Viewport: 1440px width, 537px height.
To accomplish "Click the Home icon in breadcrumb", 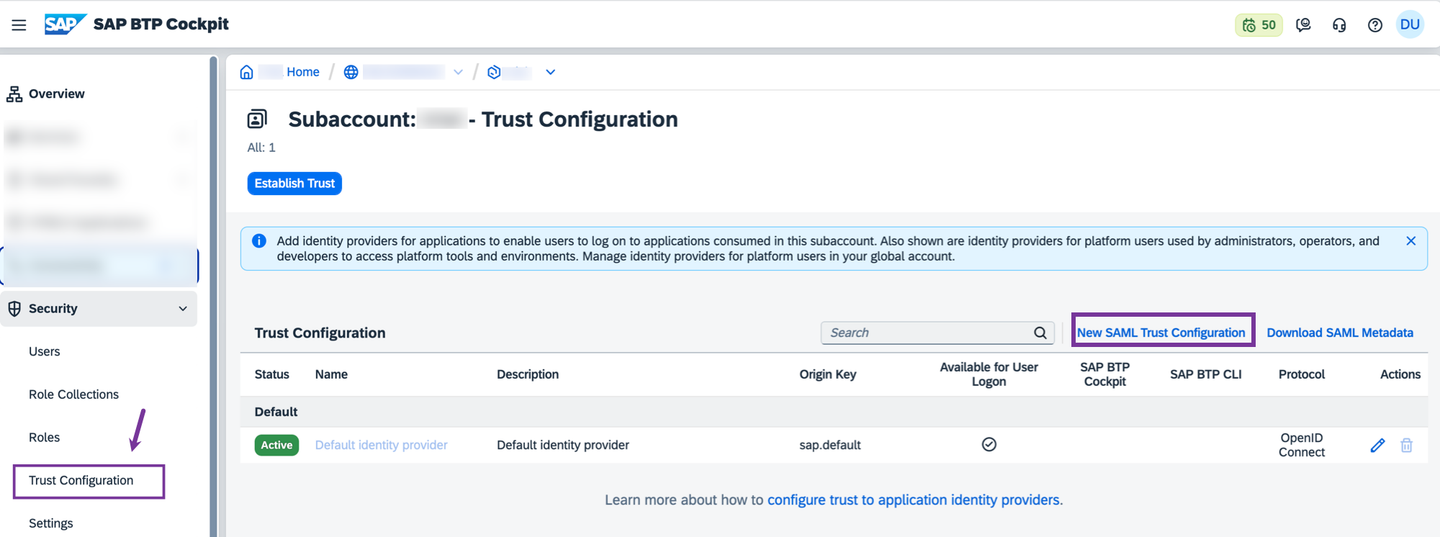I will [247, 72].
